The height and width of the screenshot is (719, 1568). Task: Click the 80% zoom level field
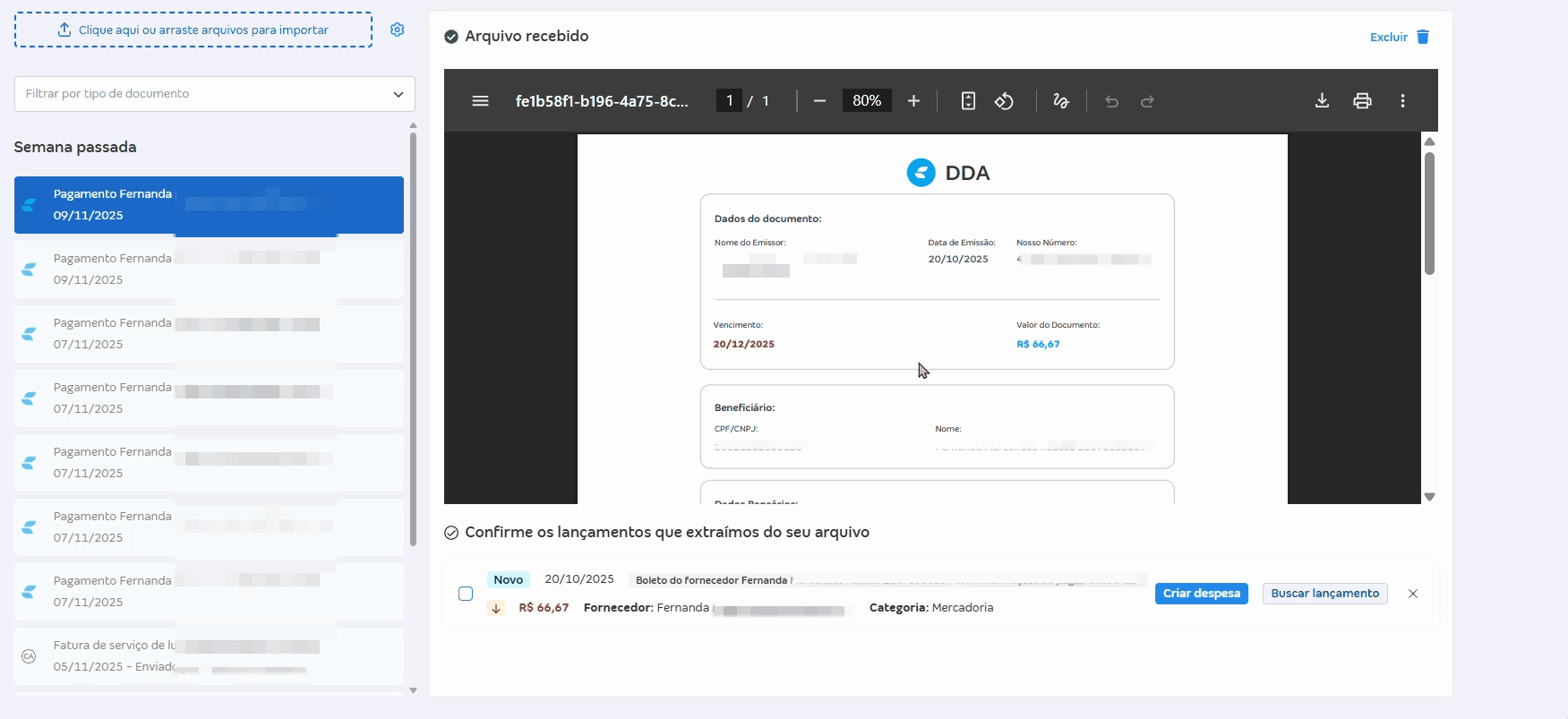point(867,100)
